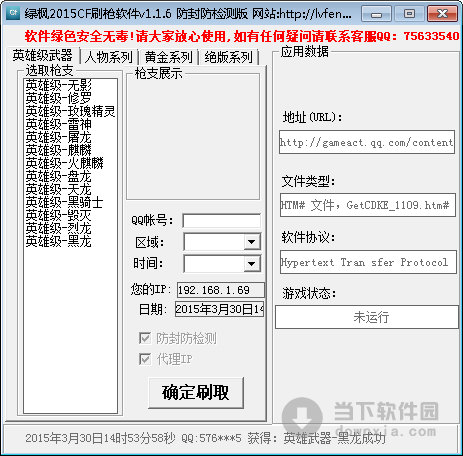Click the 确定刷取 button
The image size is (463, 456).
pyautogui.click(x=196, y=392)
